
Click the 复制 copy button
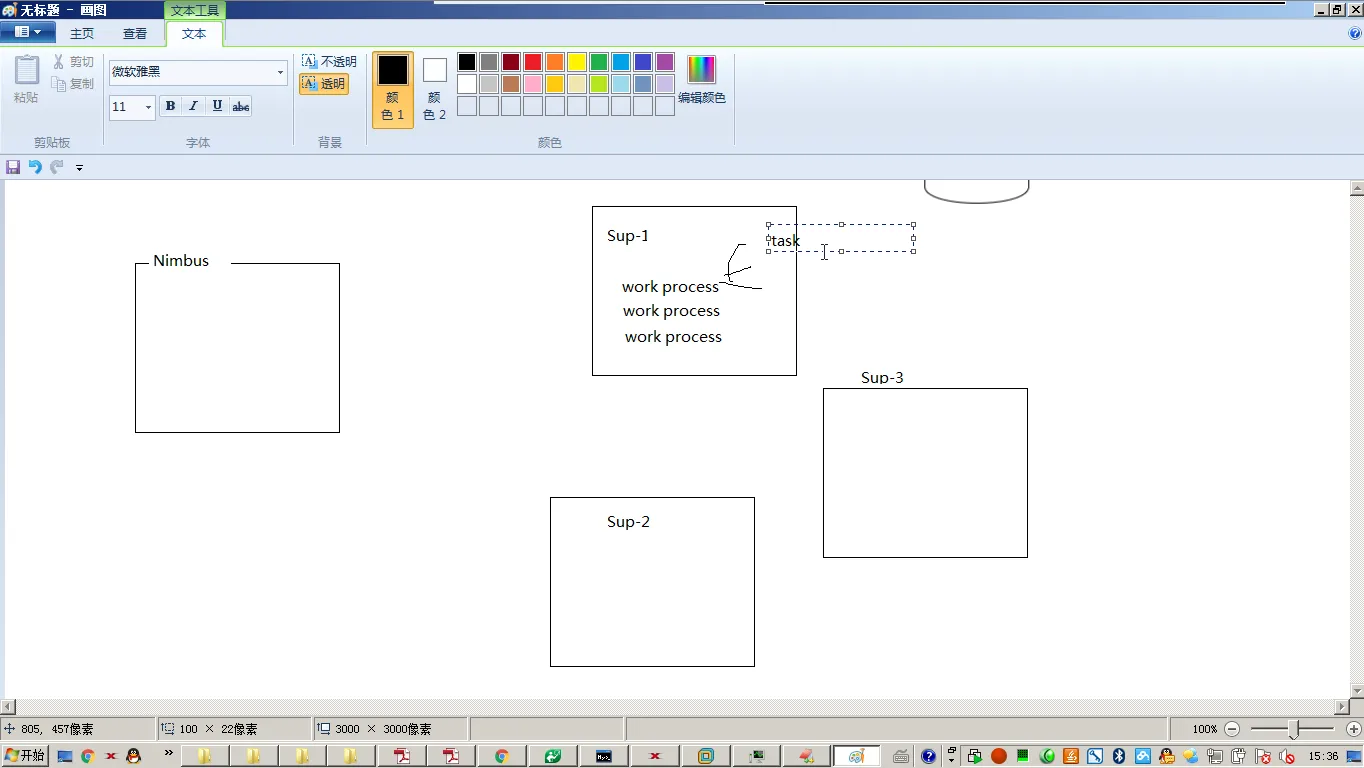tap(74, 84)
